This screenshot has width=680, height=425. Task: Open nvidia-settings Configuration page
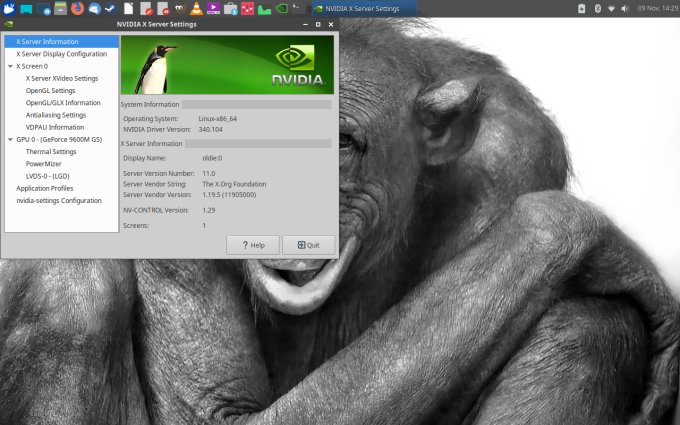(x=59, y=200)
